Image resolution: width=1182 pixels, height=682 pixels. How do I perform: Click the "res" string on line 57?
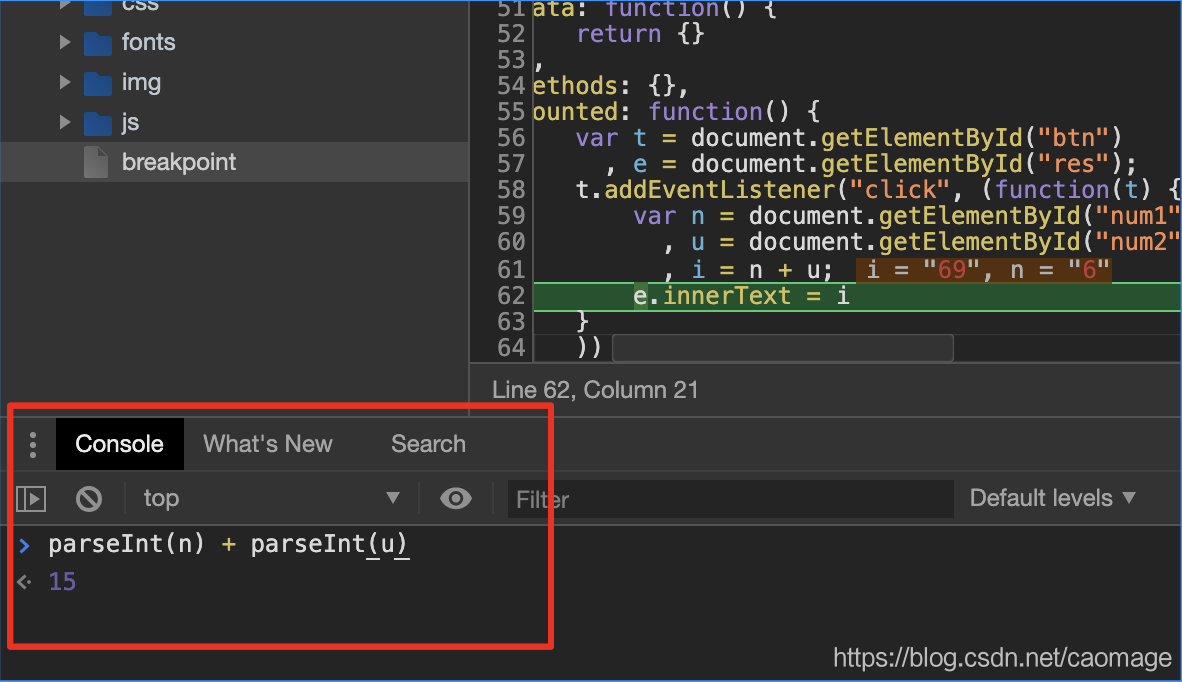1073,164
